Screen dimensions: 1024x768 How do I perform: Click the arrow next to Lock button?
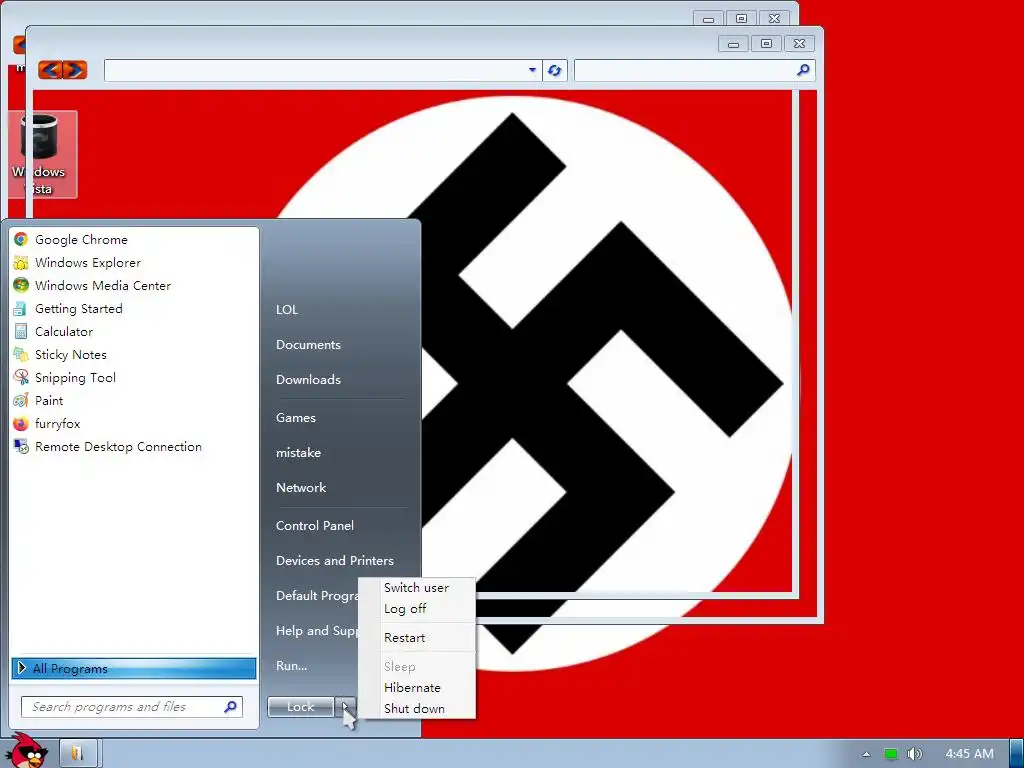pos(345,707)
